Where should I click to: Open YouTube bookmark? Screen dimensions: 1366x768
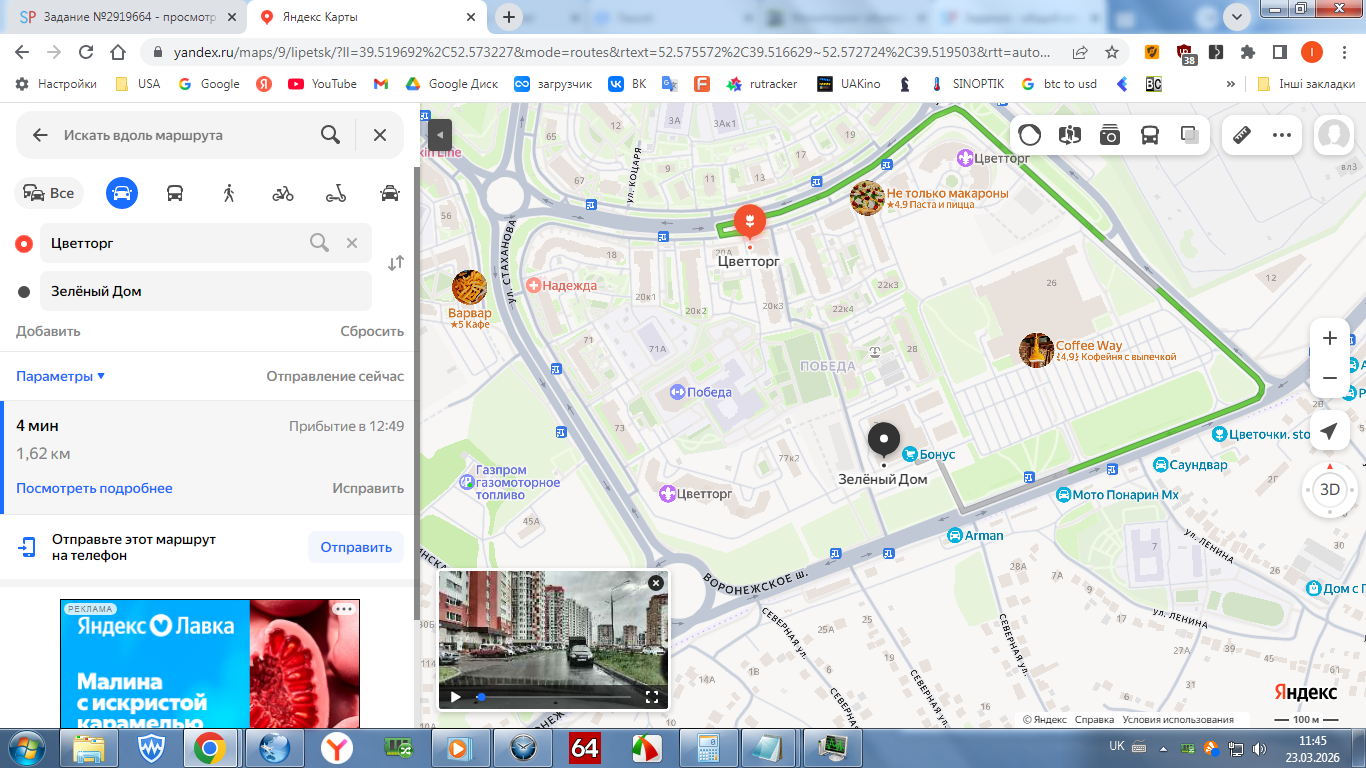click(322, 84)
